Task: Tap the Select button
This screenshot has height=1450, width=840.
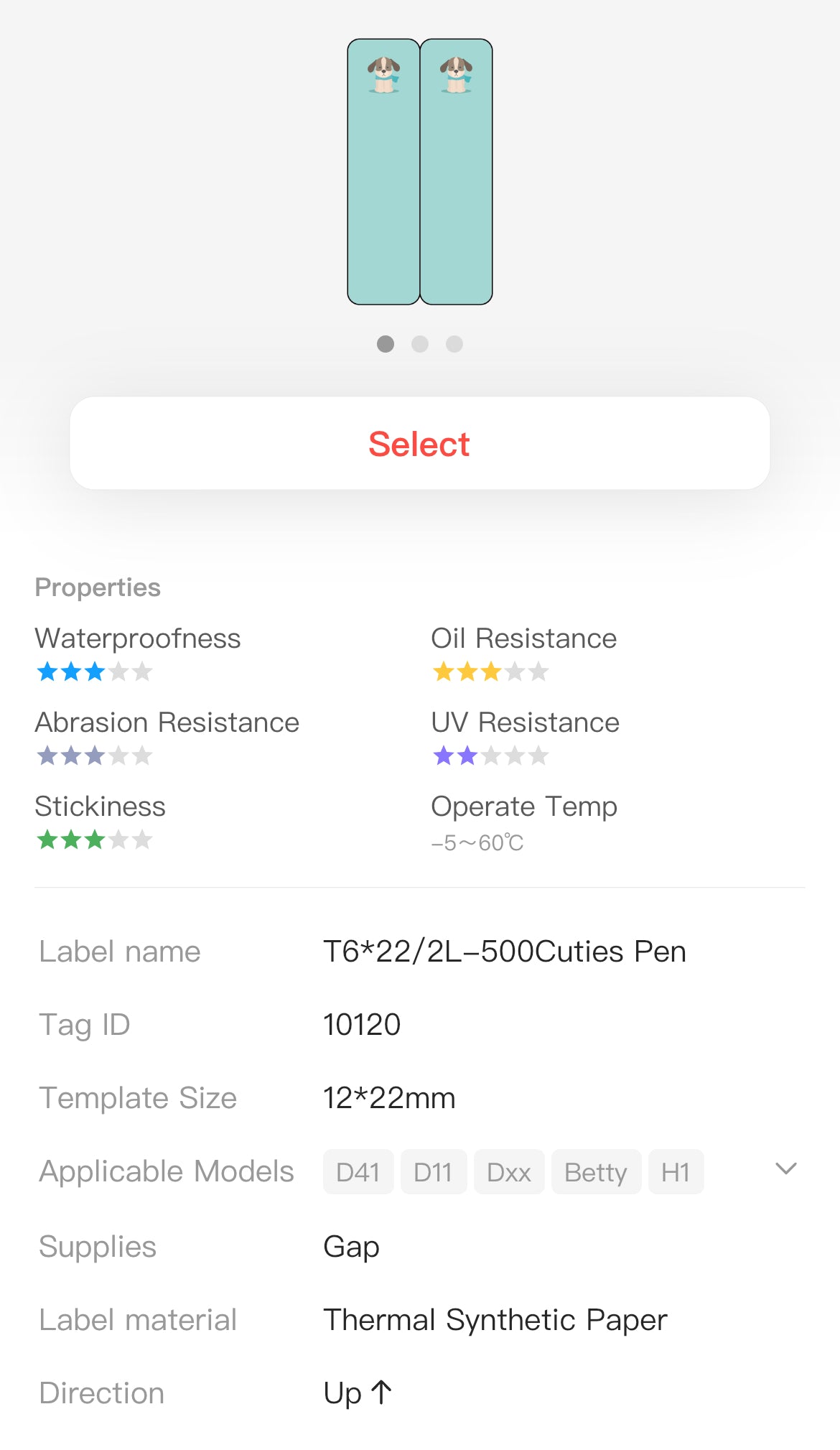Action: click(419, 443)
